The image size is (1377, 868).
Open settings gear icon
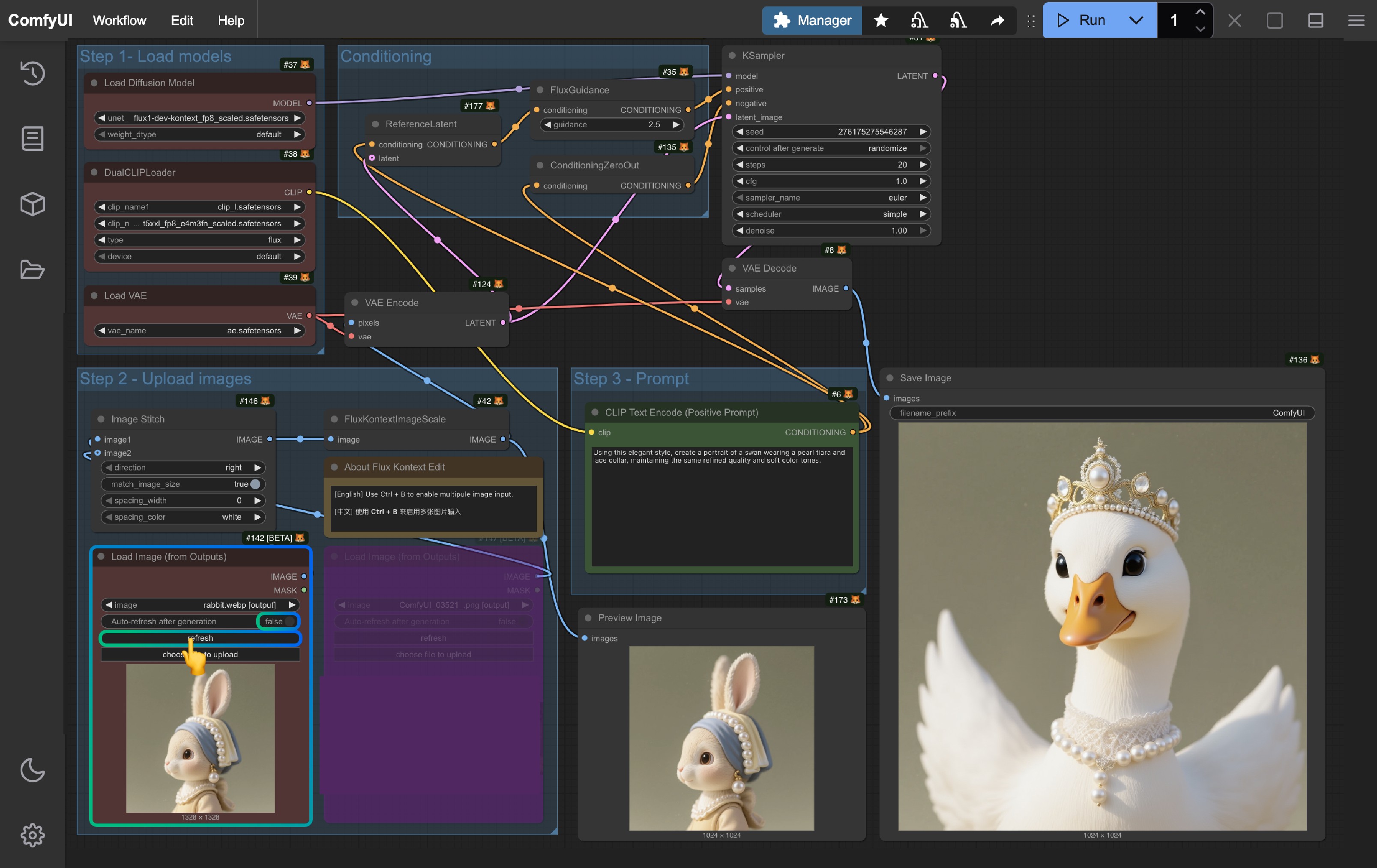tap(33, 835)
